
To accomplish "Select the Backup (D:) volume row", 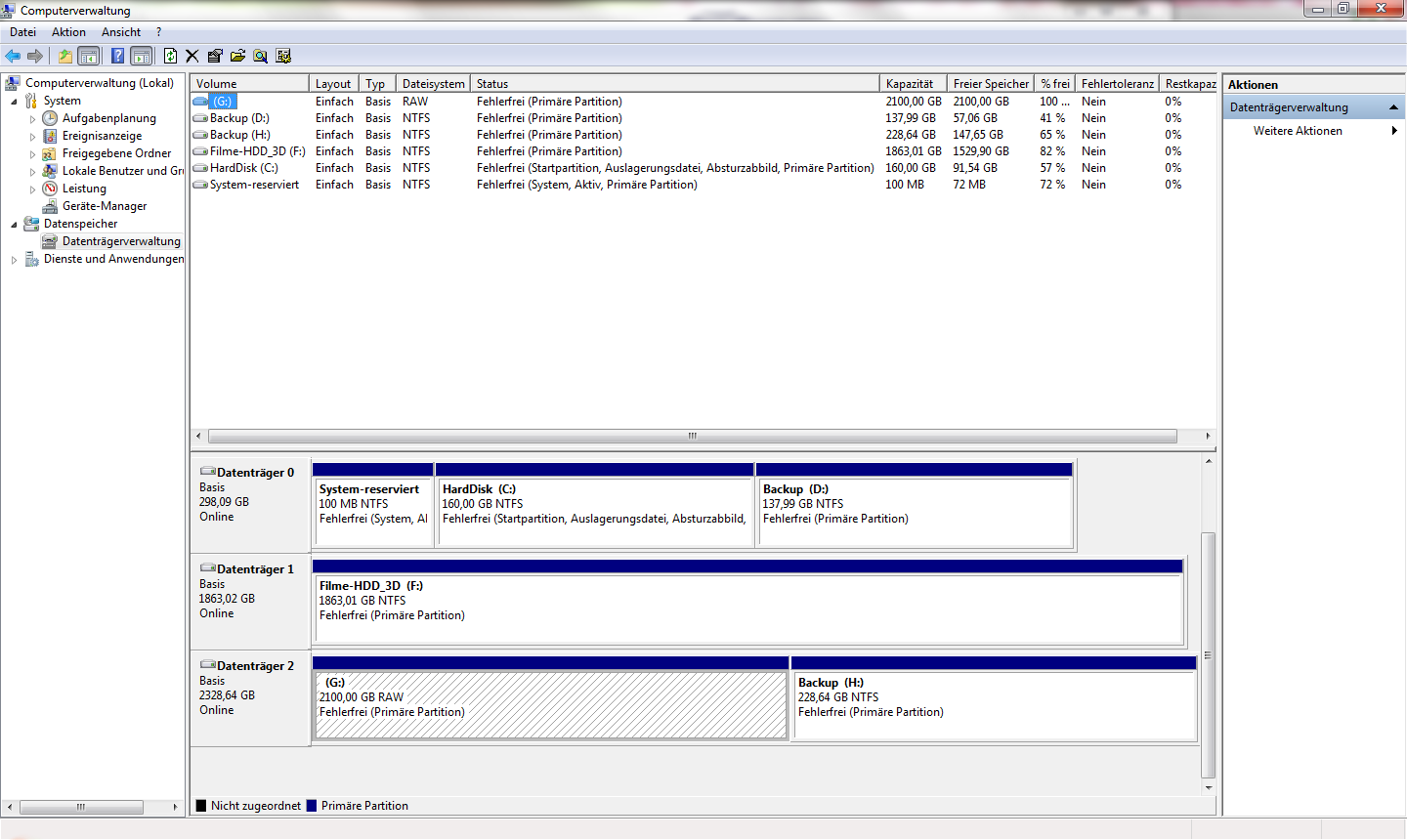I will pos(703,118).
